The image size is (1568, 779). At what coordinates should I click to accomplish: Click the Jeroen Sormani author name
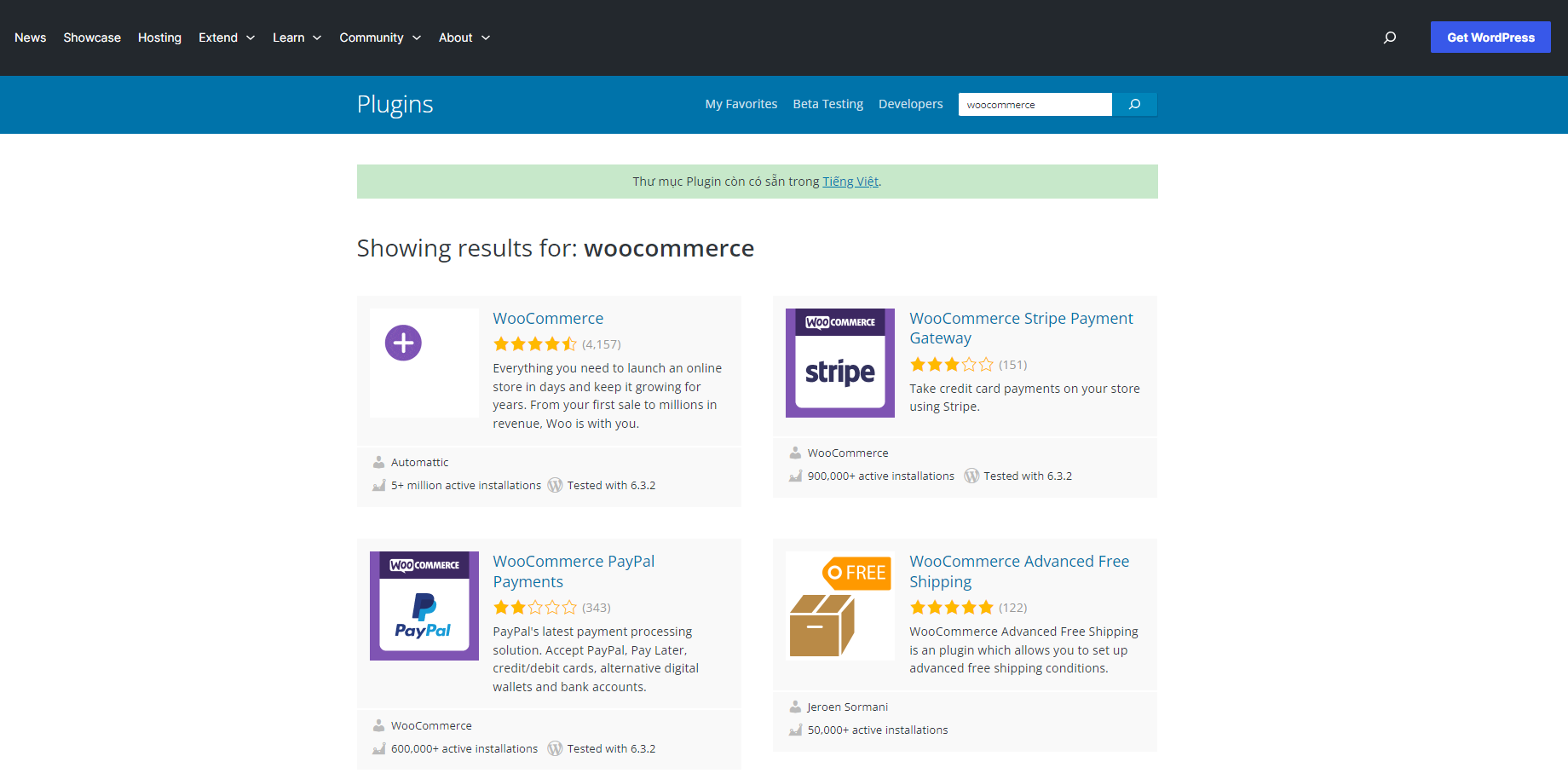click(x=848, y=707)
